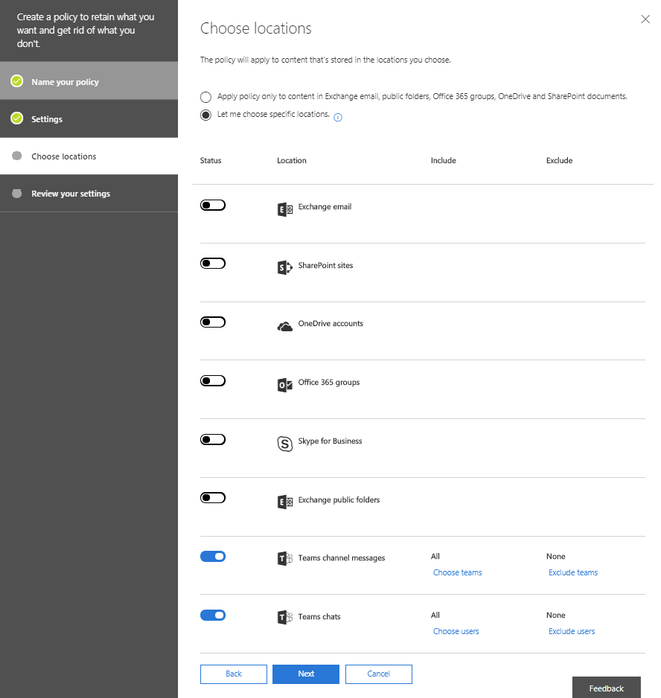Click the Office 365 groups icon
Viewport: 661px width, 698px height.
(x=285, y=385)
